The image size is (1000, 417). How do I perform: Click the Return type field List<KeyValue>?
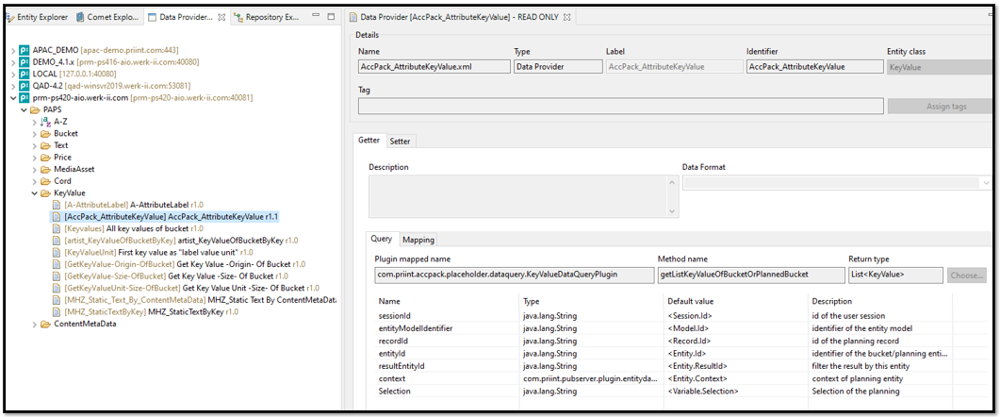(x=895, y=275)
